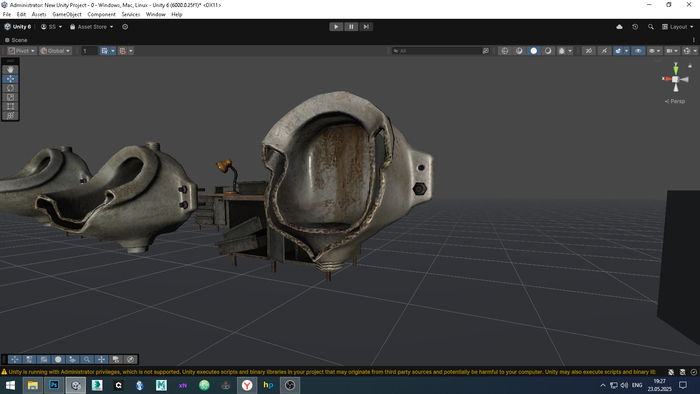Open Photoshop from the taskbar

pyautogui.click(x=54, y=385)
